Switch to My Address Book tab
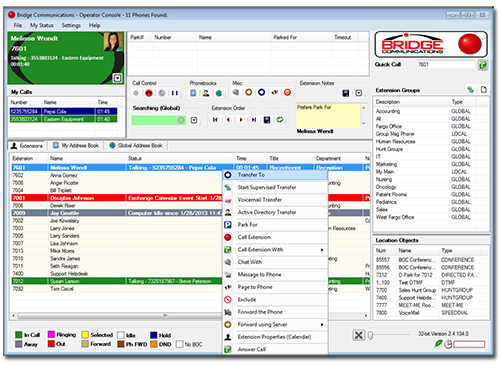 76,146
